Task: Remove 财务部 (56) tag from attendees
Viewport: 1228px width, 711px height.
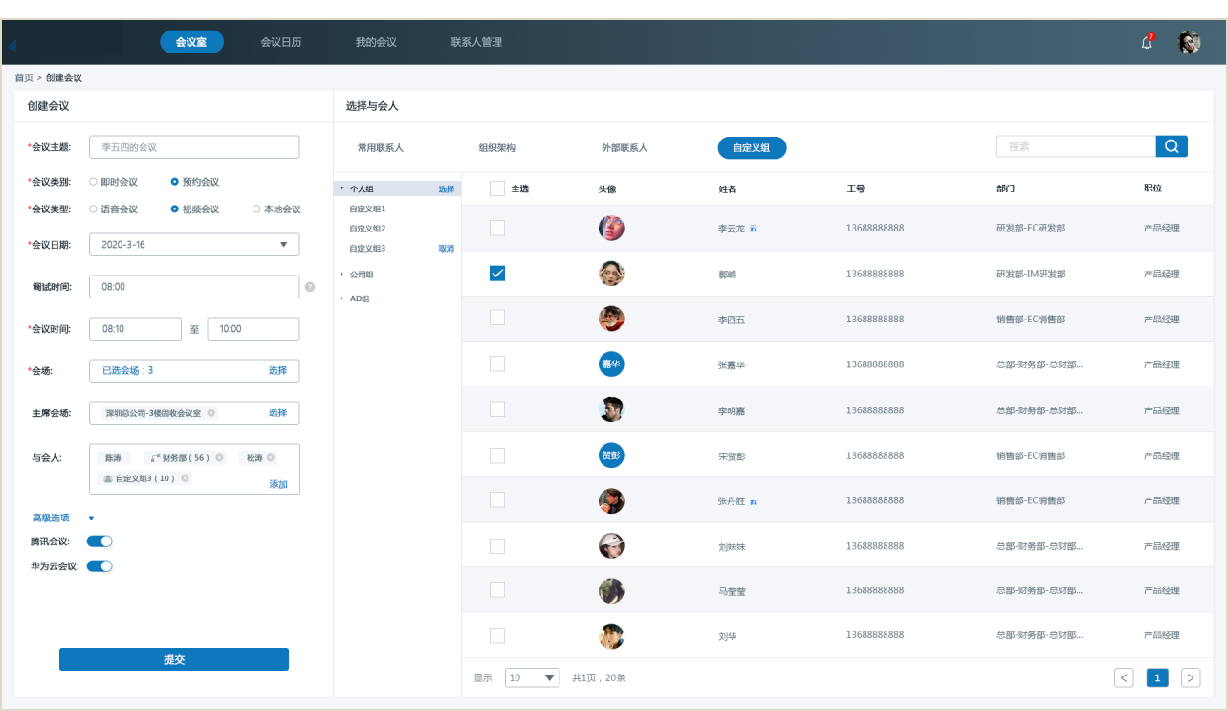Action: (219, 458)
